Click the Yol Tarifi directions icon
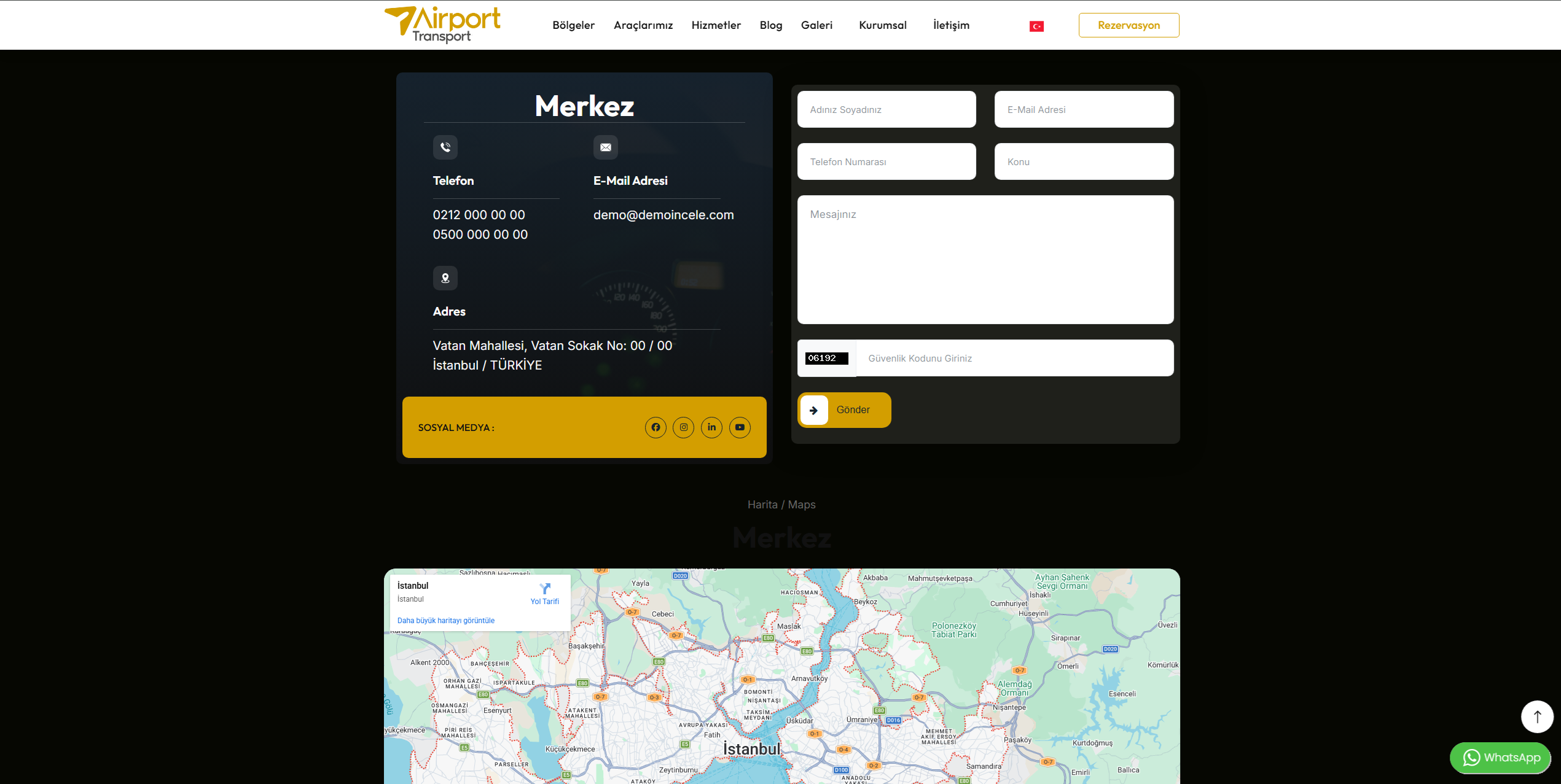Image resolution: width=1561 pixels, height=784 pixels. (x=545, y=589)
